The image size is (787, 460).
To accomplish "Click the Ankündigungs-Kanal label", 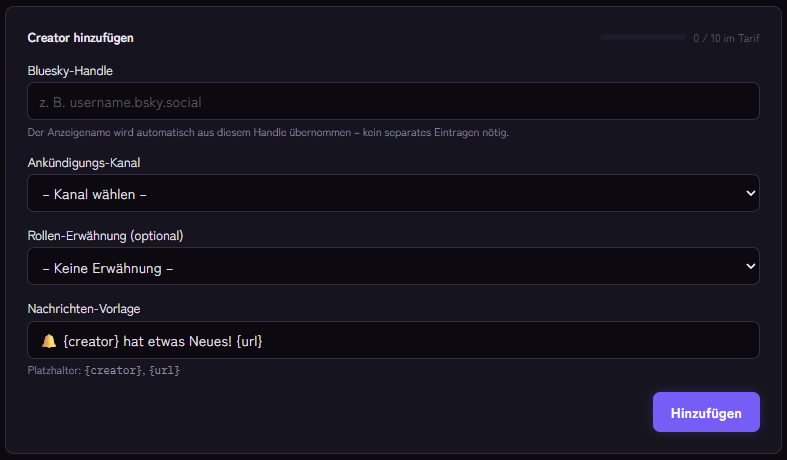I will tap(84, 163).
